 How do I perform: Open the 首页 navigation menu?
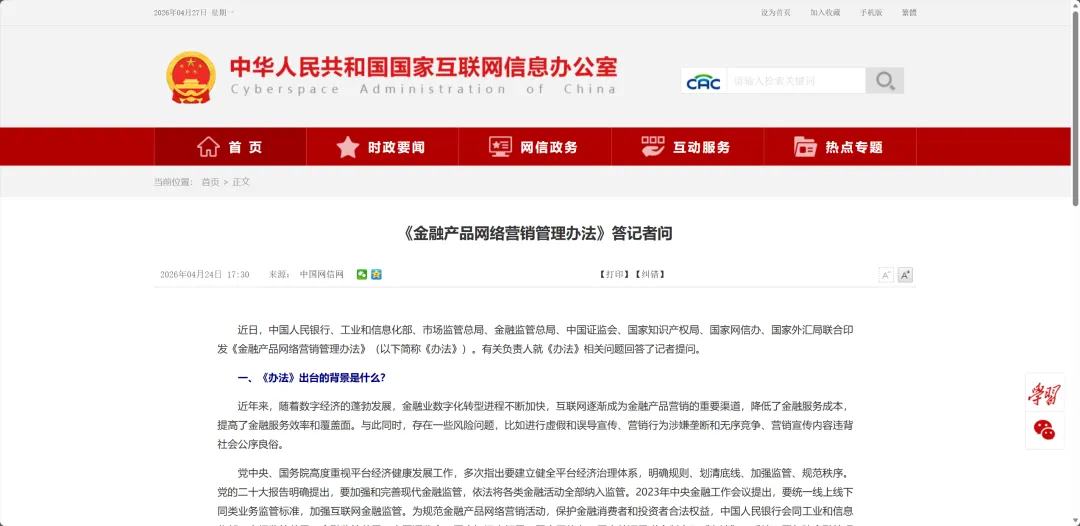click(x=230, y=147)
